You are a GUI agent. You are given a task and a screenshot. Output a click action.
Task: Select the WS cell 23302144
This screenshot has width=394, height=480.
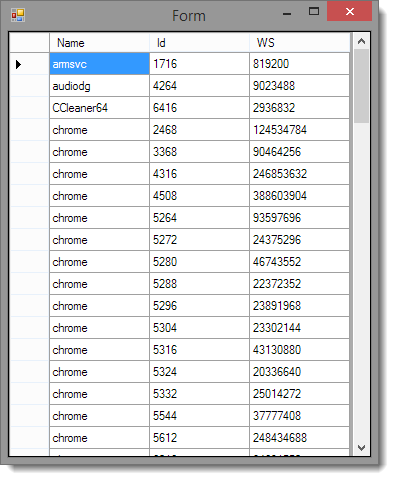click(x=299, y=328)
